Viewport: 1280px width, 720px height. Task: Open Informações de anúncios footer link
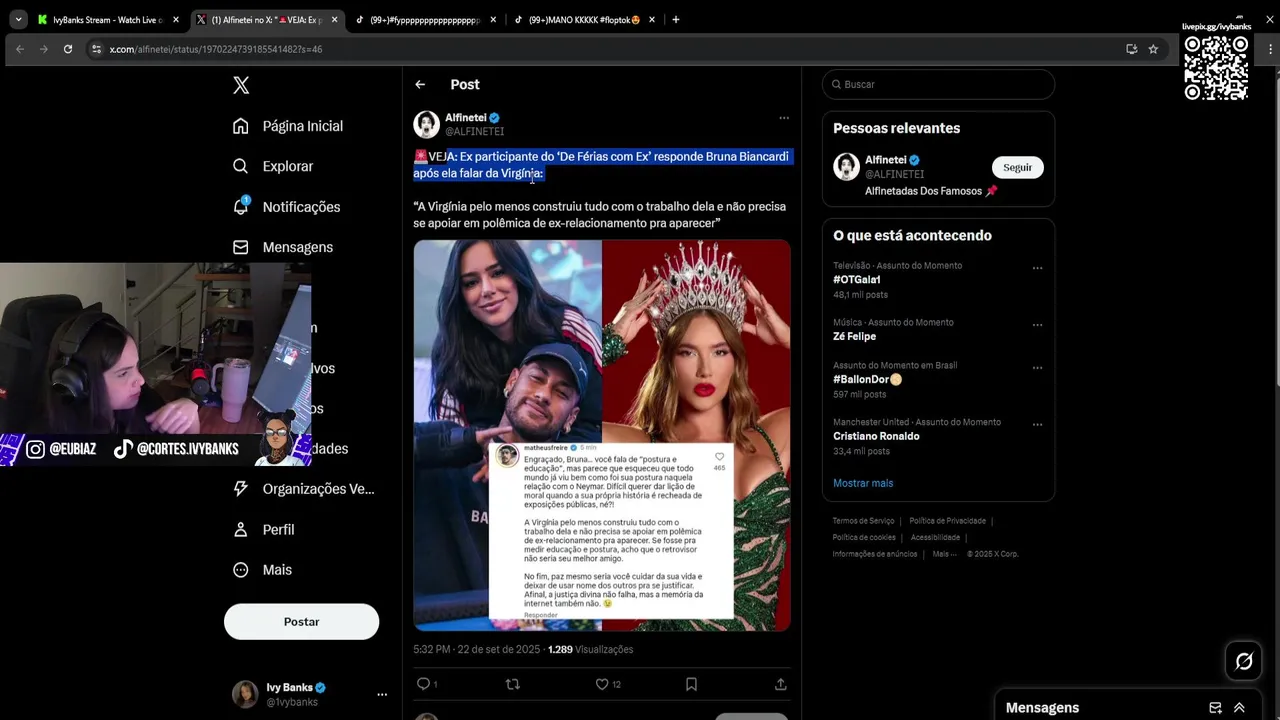click(875, 554)
